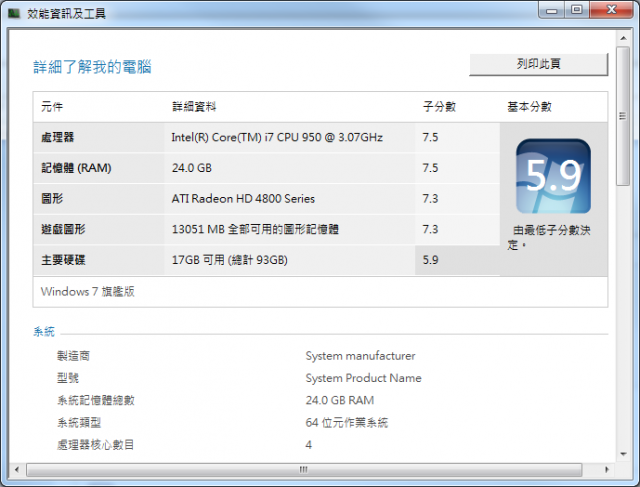Click the 24.0 GB RAM value
Screen dimensions: 640x487
[340, 400]
